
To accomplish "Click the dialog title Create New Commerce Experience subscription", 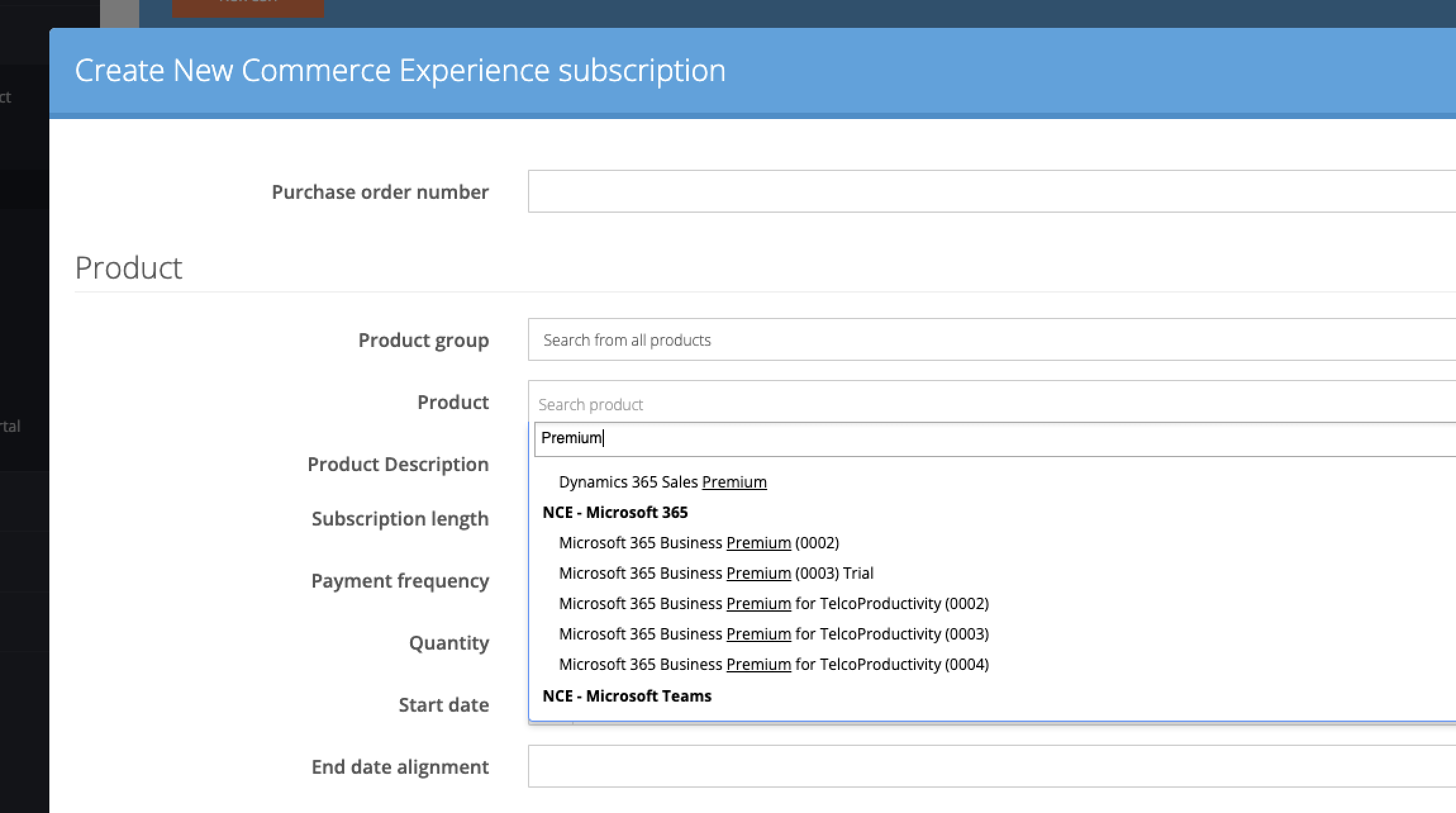I will [x=400, y=70].
